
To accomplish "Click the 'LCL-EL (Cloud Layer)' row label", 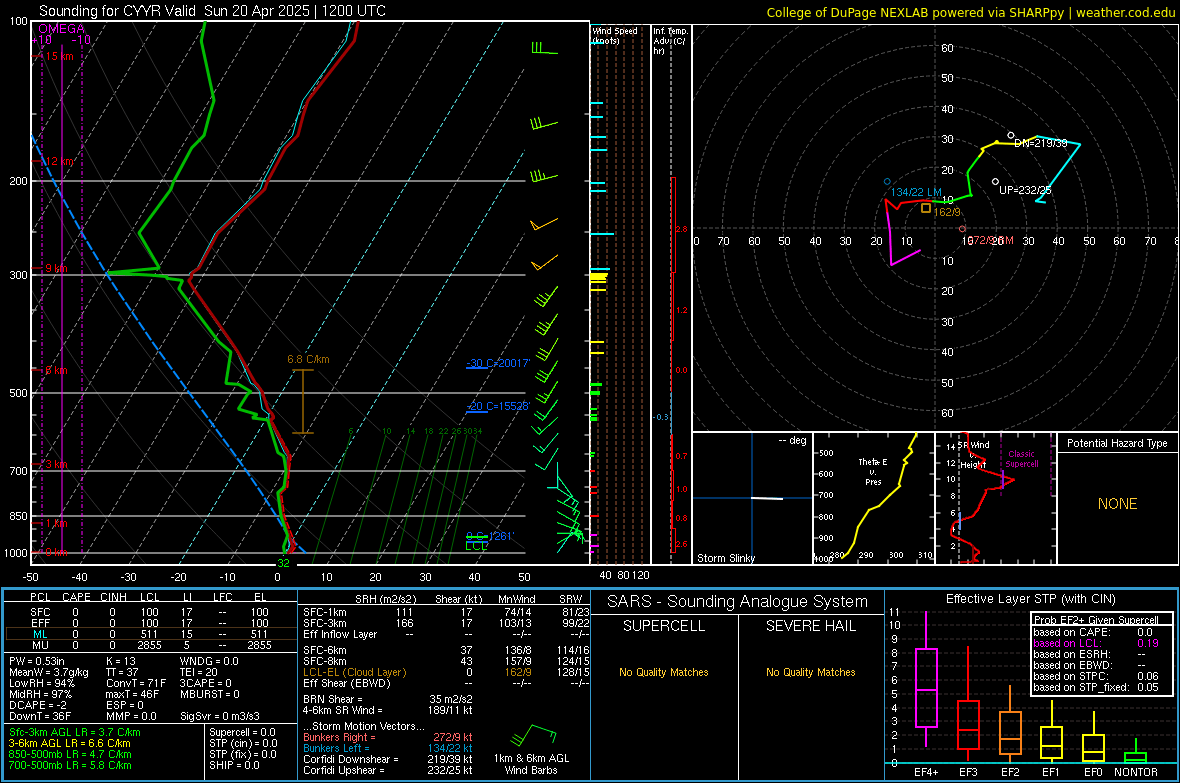I will [x=354, y=672].
